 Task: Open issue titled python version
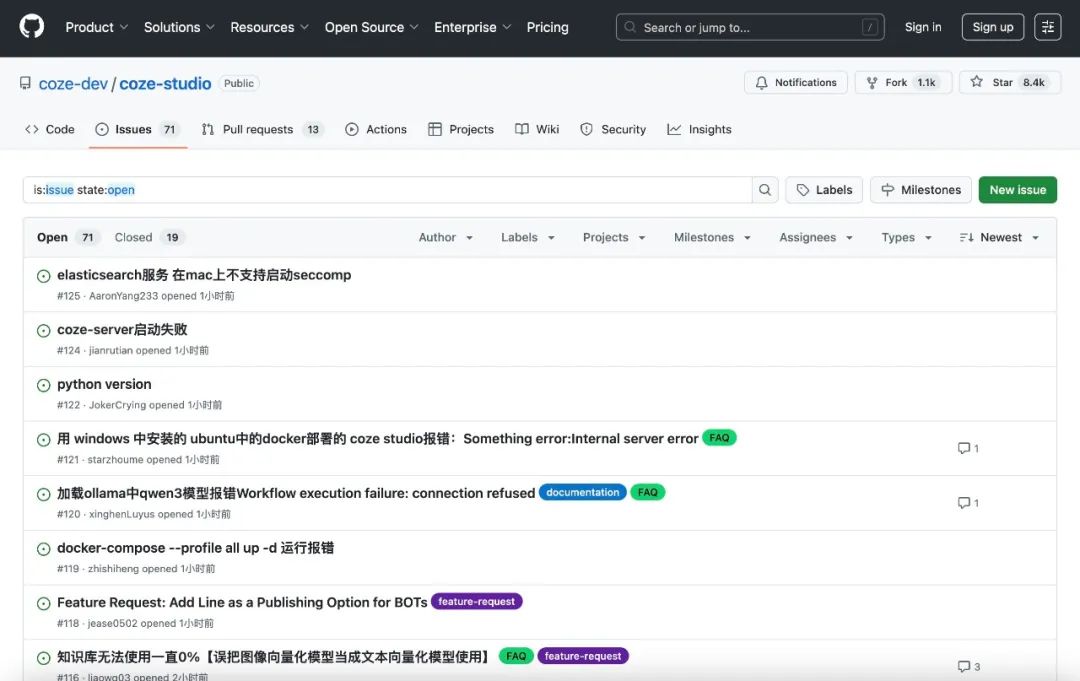[x=104, y=385]
